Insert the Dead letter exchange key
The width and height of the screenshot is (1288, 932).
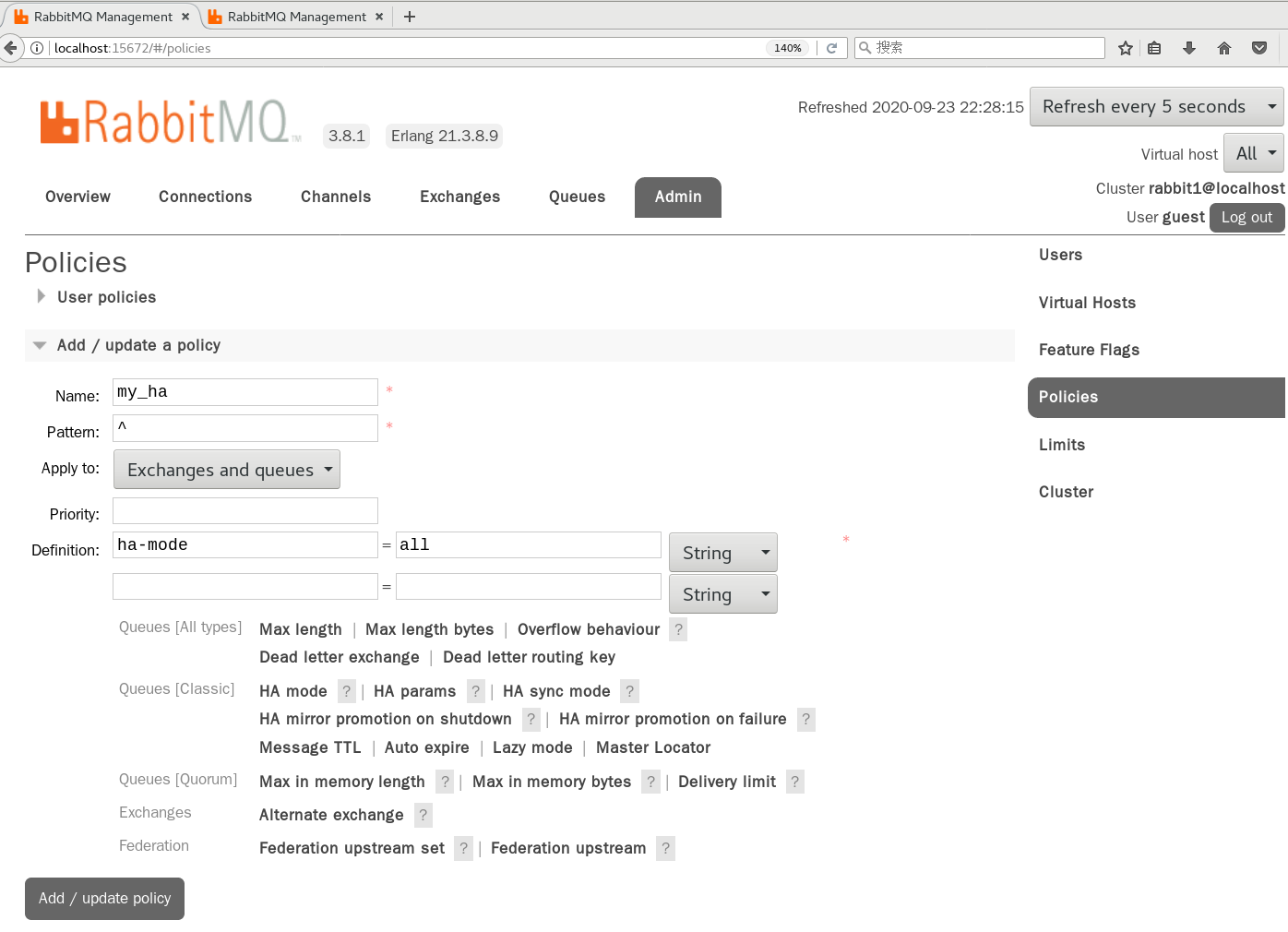click(x=339, y=657)
